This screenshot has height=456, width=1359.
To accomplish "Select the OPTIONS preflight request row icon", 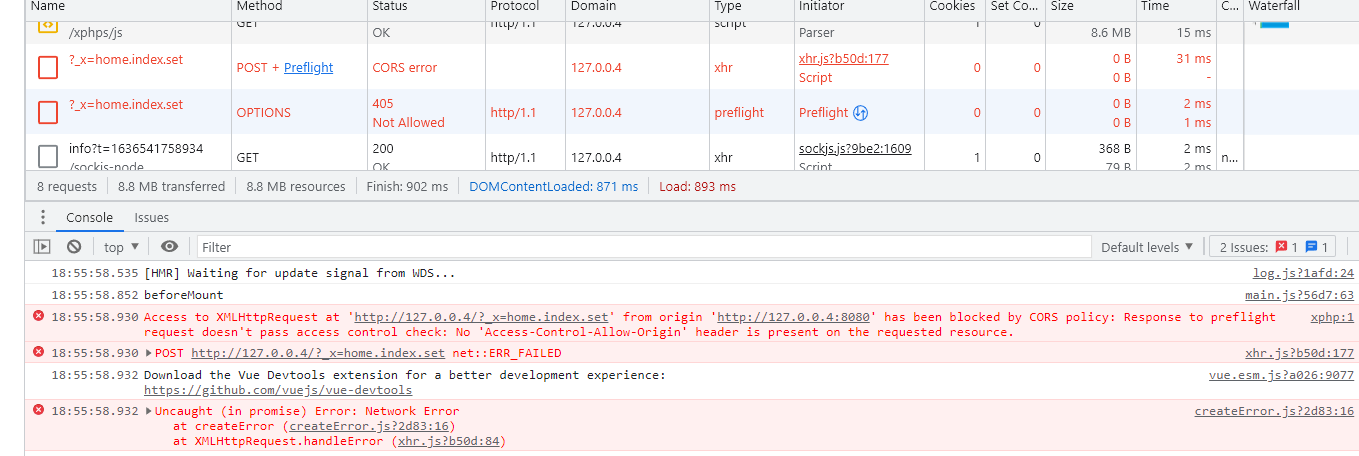I will (48, 113).
